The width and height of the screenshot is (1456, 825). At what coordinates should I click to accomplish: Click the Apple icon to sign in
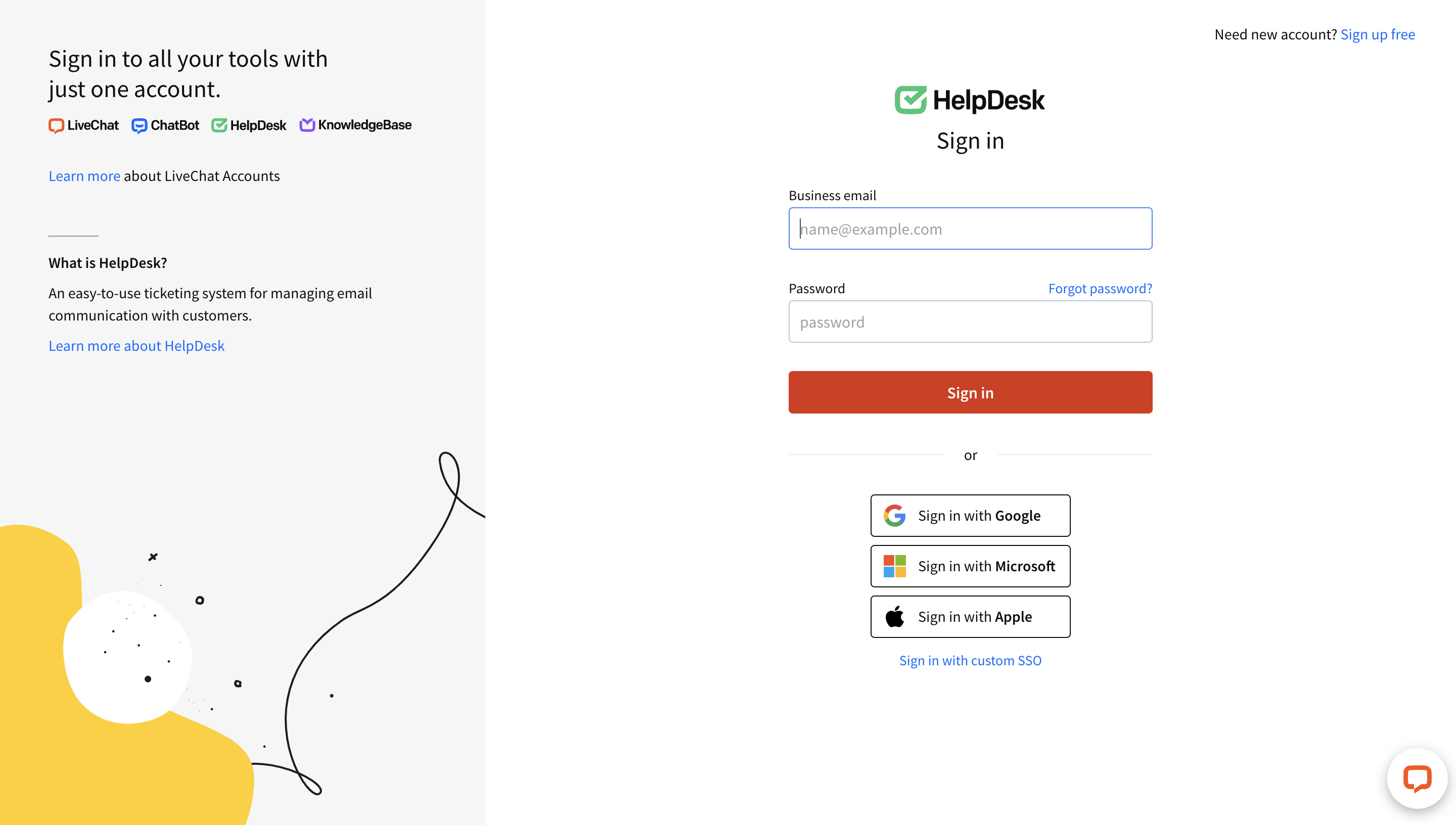tap(896, 616)
